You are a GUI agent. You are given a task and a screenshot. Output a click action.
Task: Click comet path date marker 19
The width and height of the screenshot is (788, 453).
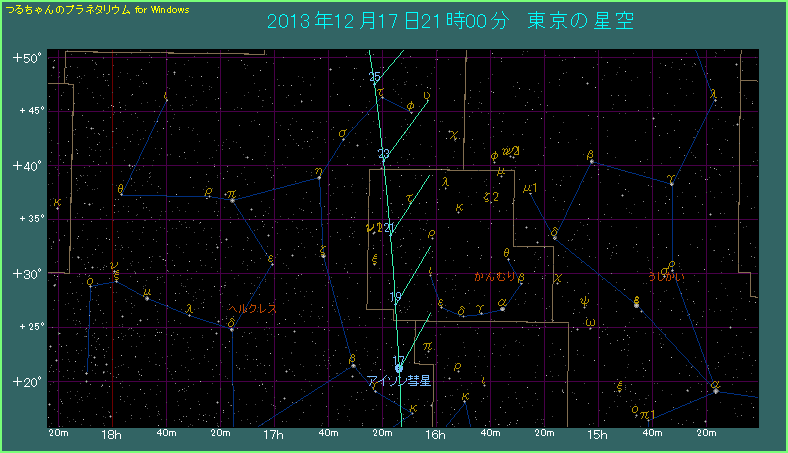click(x=395, y=296)
